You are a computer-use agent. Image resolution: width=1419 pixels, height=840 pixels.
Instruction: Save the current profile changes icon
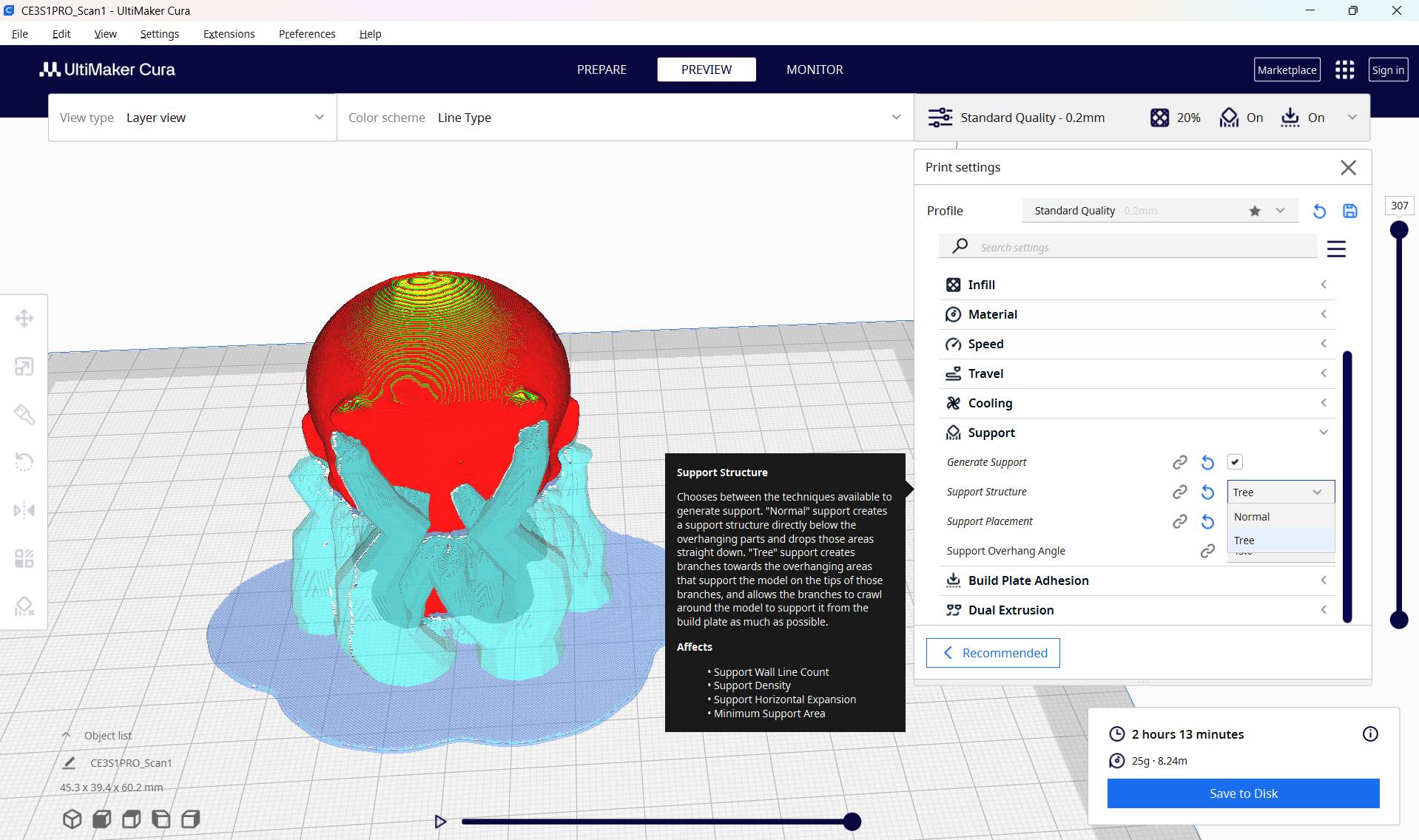pos(1350,211)
